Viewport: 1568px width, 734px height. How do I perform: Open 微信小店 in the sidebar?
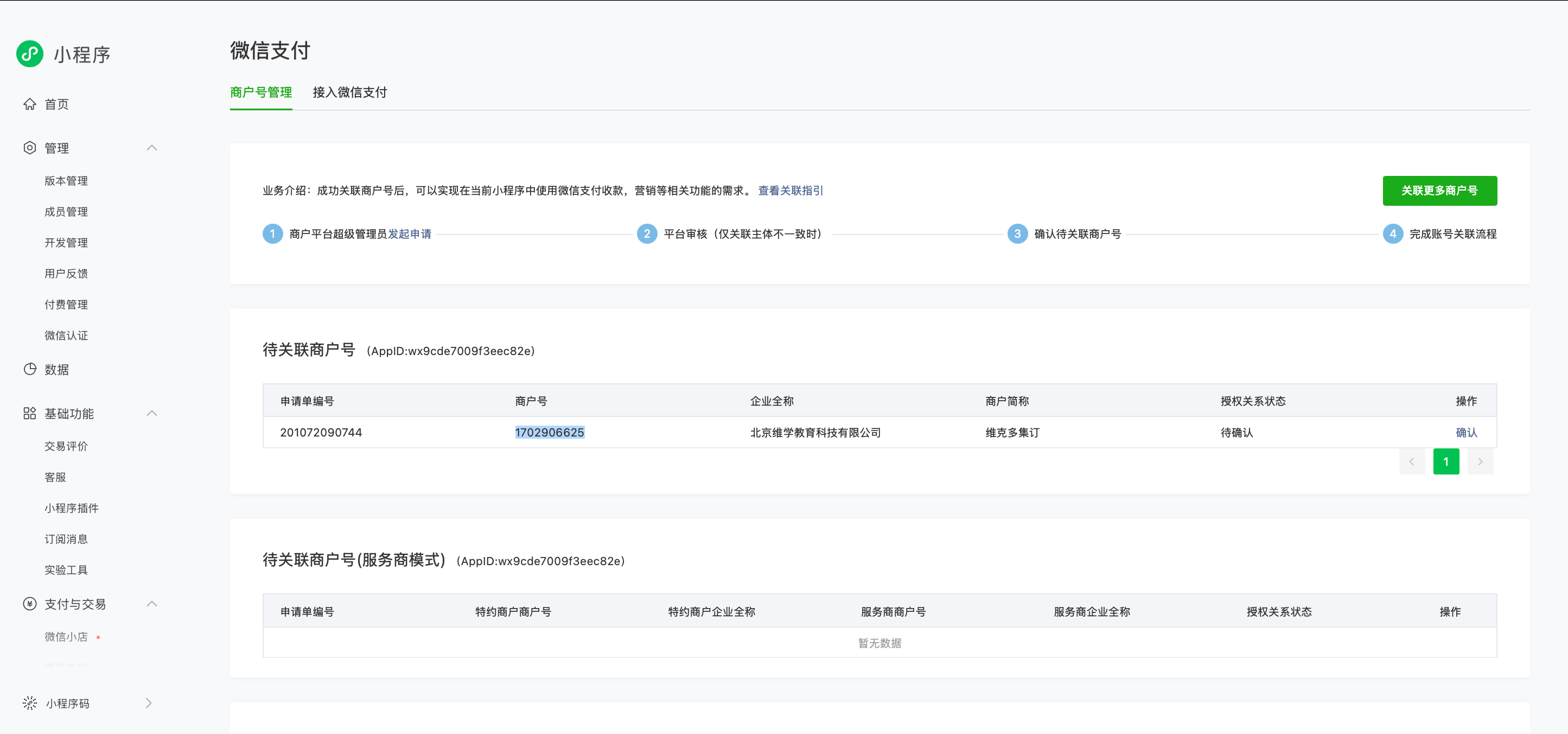tap(66, 637)
